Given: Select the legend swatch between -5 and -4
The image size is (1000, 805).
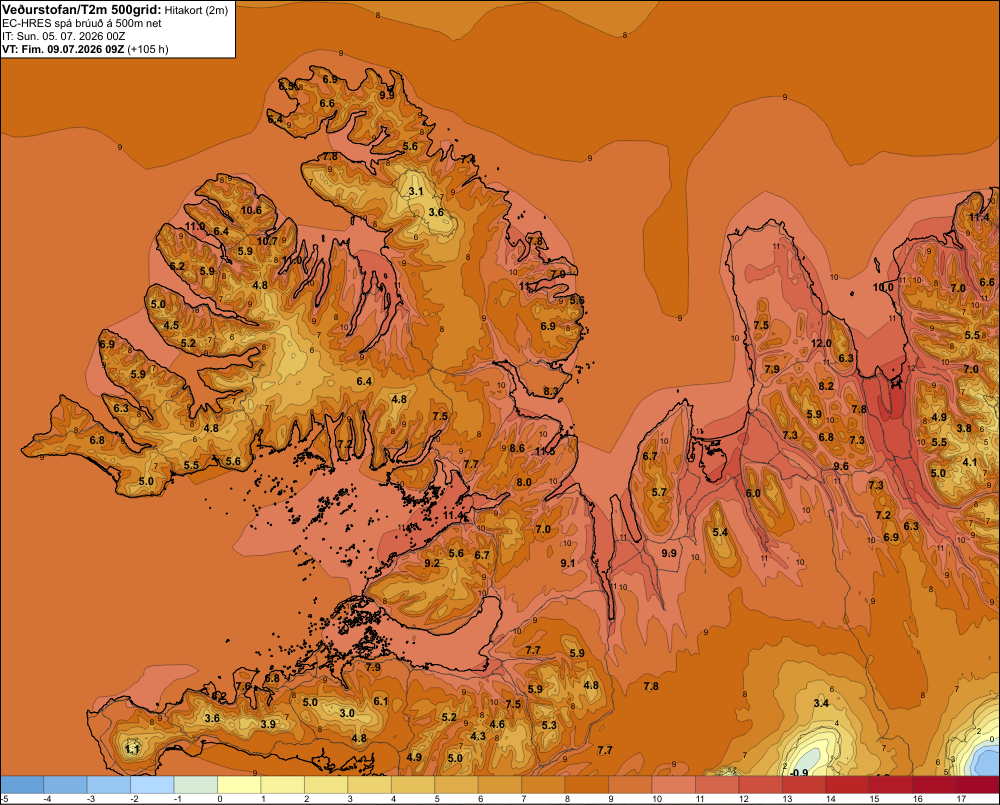Looking at the screenshot, I should 22,785.
